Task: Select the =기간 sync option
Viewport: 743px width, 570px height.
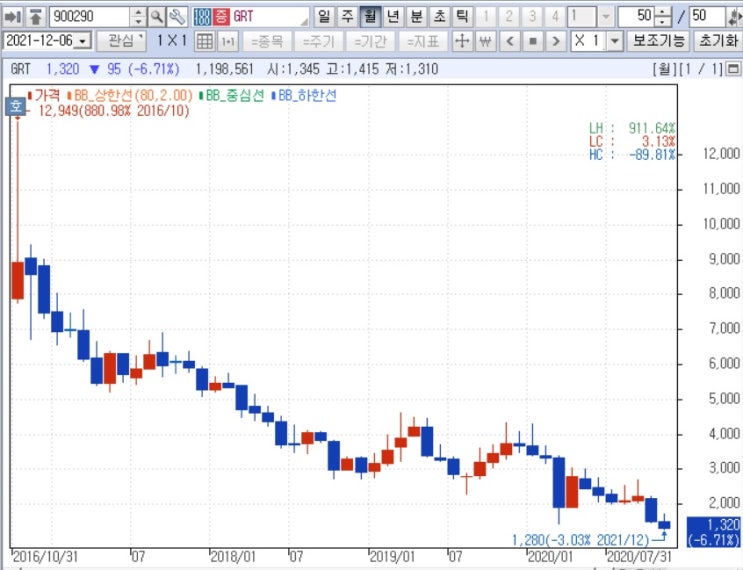Action: pyautogui.click(x=371, y=42)
